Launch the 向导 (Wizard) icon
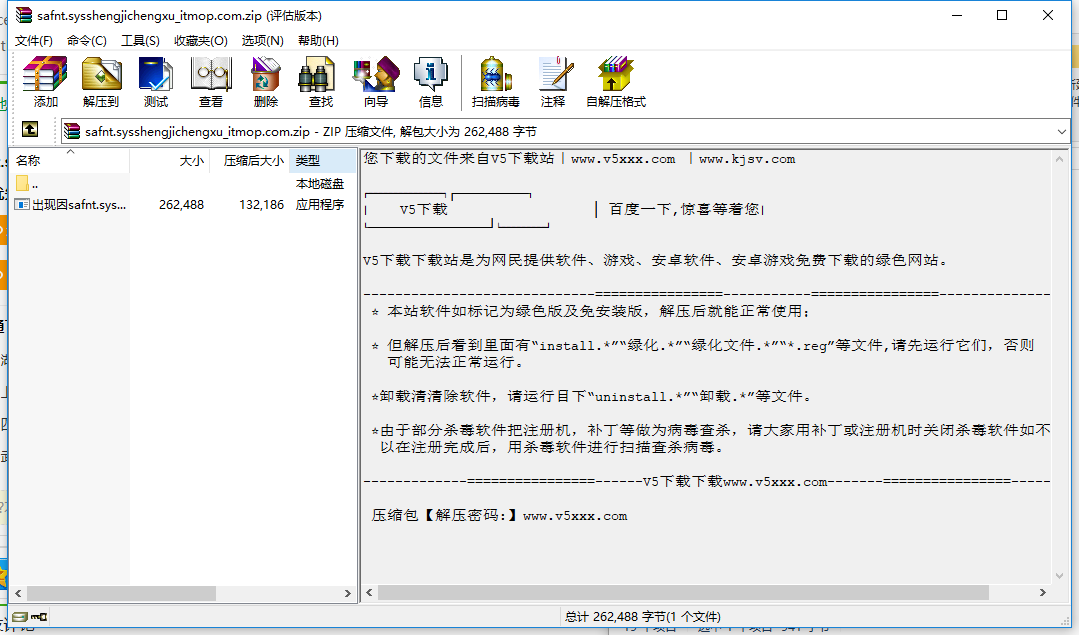 (375, 80)
